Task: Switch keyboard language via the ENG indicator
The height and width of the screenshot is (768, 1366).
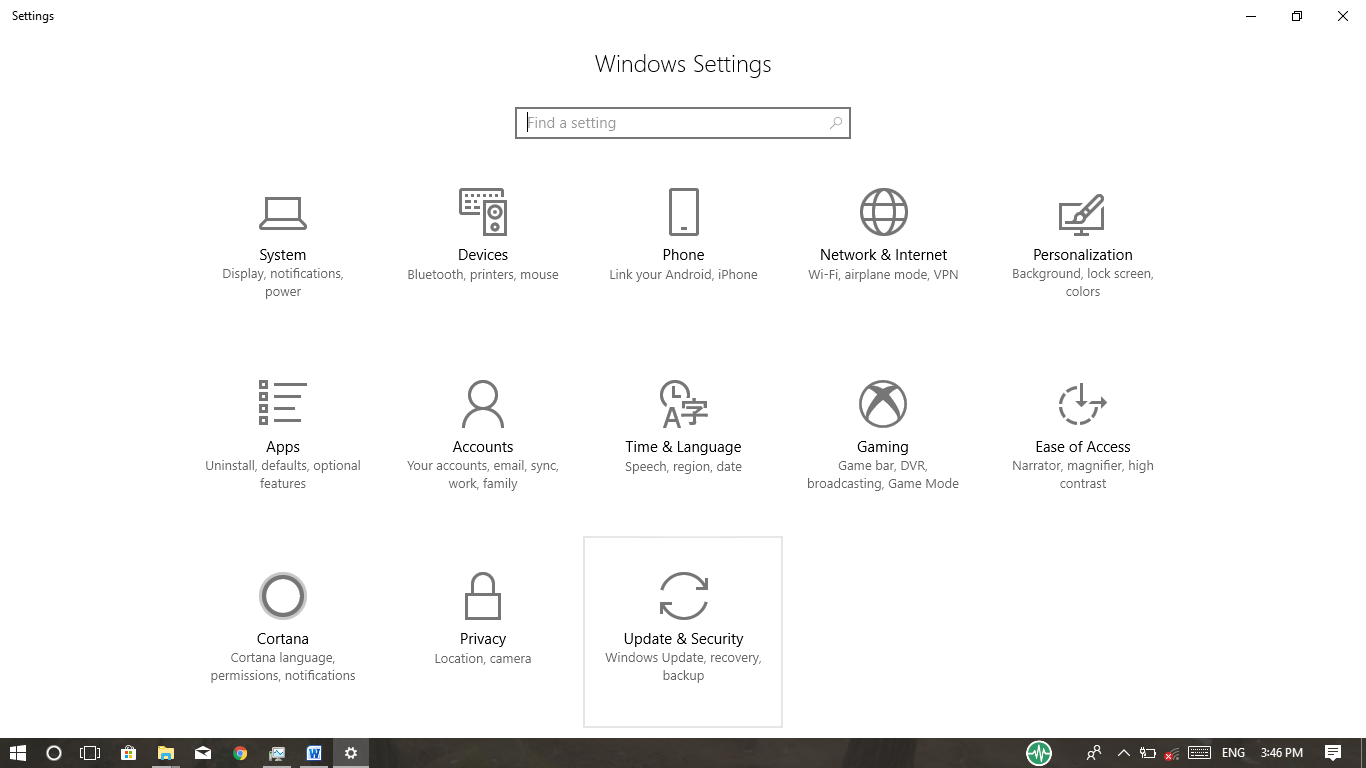Action: pyautogui.click(x=1232, y=753)
